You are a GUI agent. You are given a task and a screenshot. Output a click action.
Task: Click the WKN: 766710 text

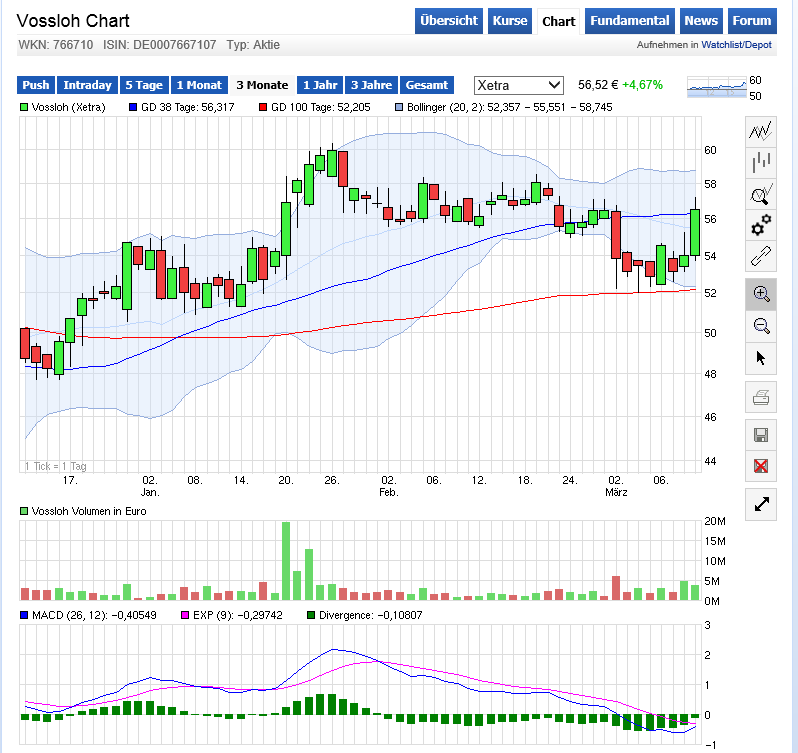(55, 45)
